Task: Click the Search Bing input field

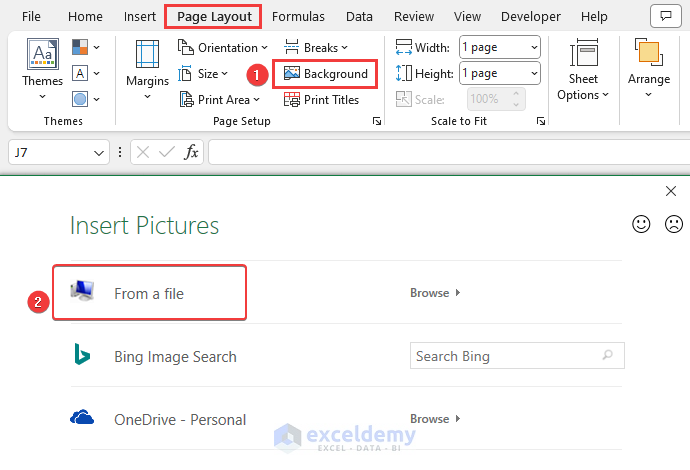Action: click(x=506, y=356)
